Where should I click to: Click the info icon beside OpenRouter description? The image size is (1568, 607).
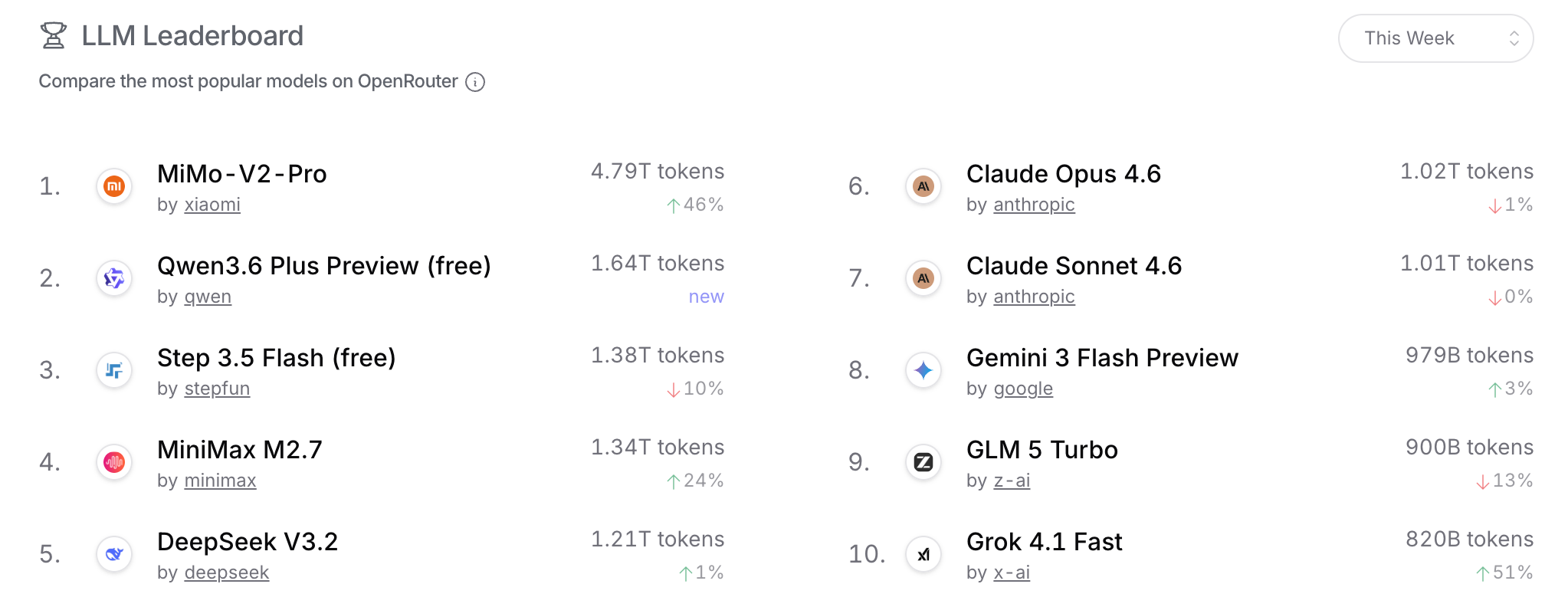click(x=475, y=82)
